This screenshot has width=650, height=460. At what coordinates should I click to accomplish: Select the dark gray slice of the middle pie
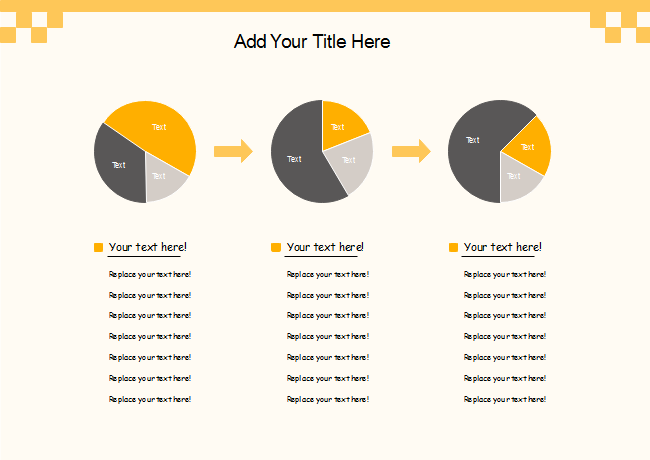click(295, 160)
